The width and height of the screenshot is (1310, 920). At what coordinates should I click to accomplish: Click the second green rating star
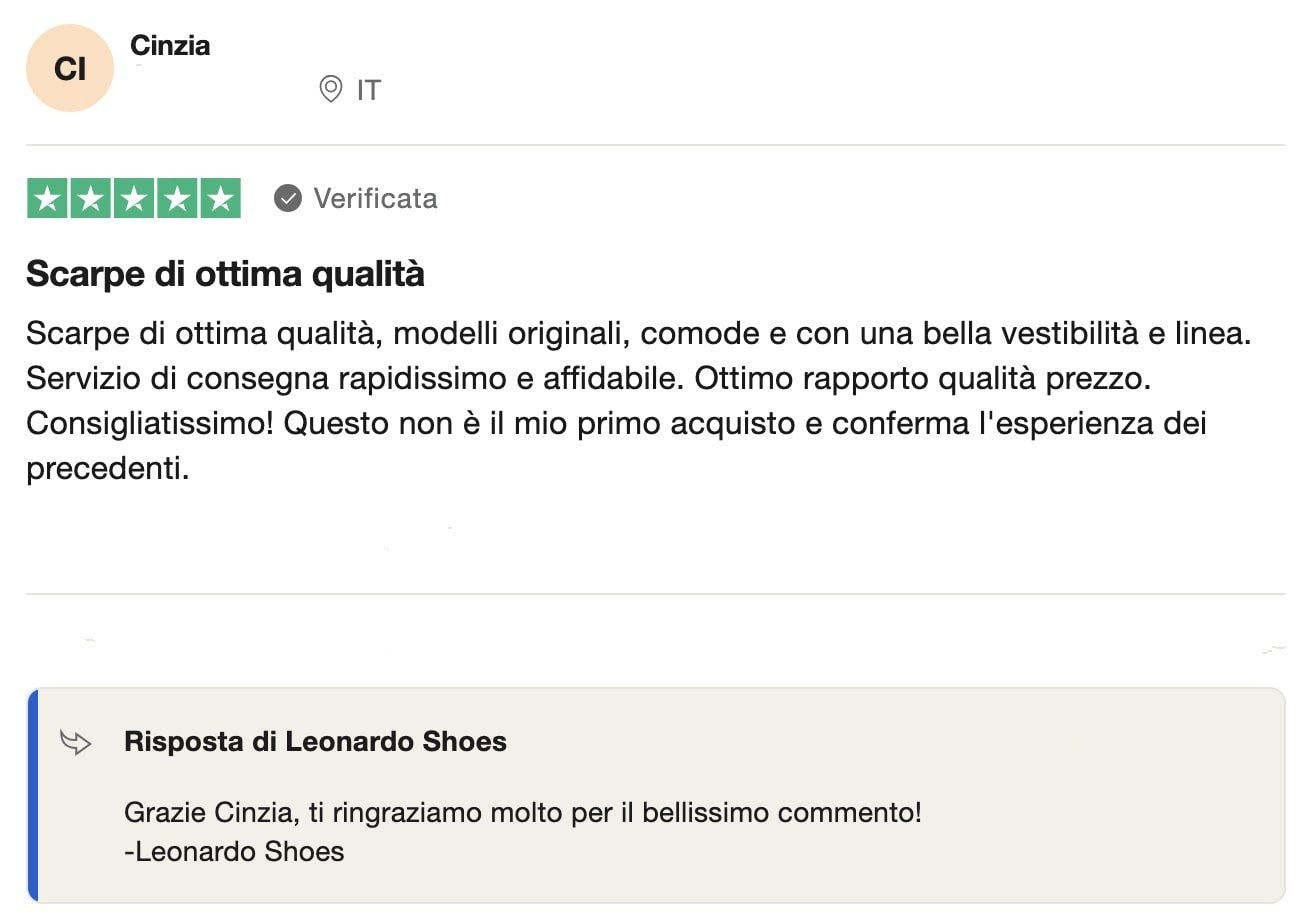click(x=90, y=198)
